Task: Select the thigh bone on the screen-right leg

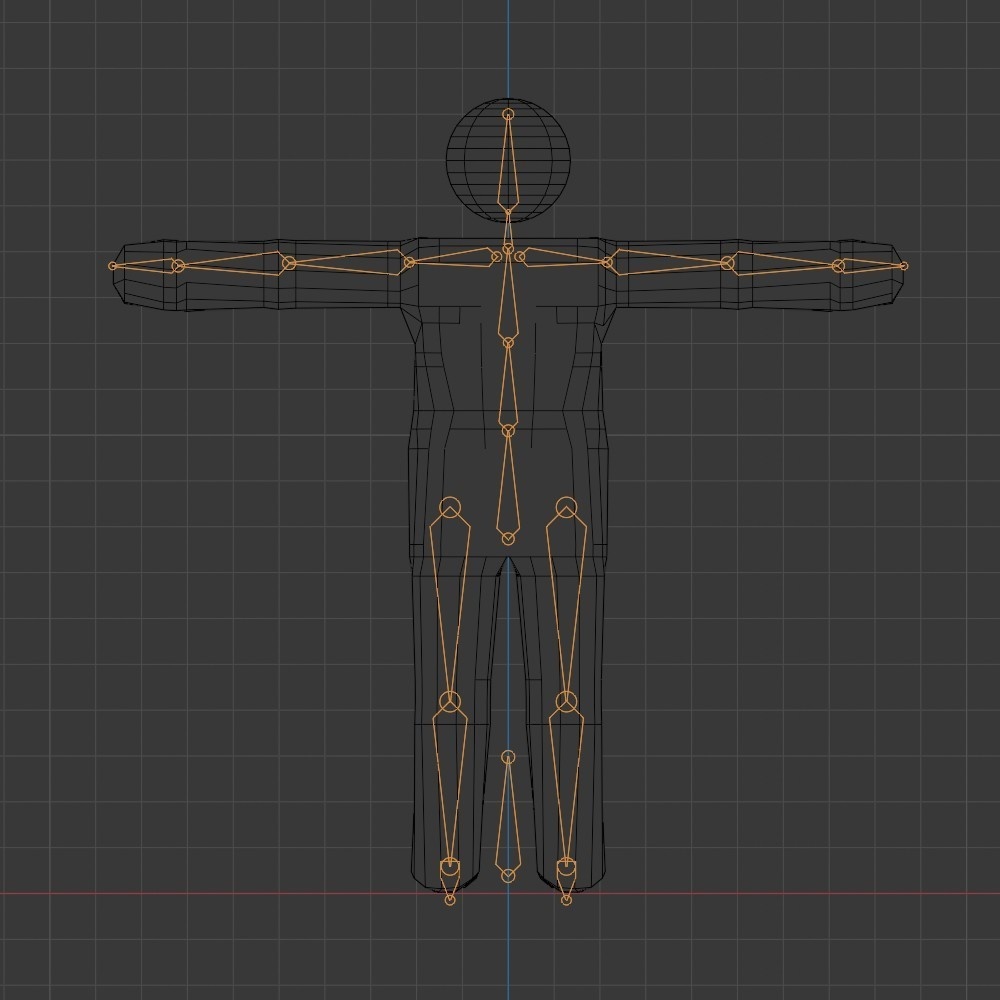Action: (x=566, y=606)
